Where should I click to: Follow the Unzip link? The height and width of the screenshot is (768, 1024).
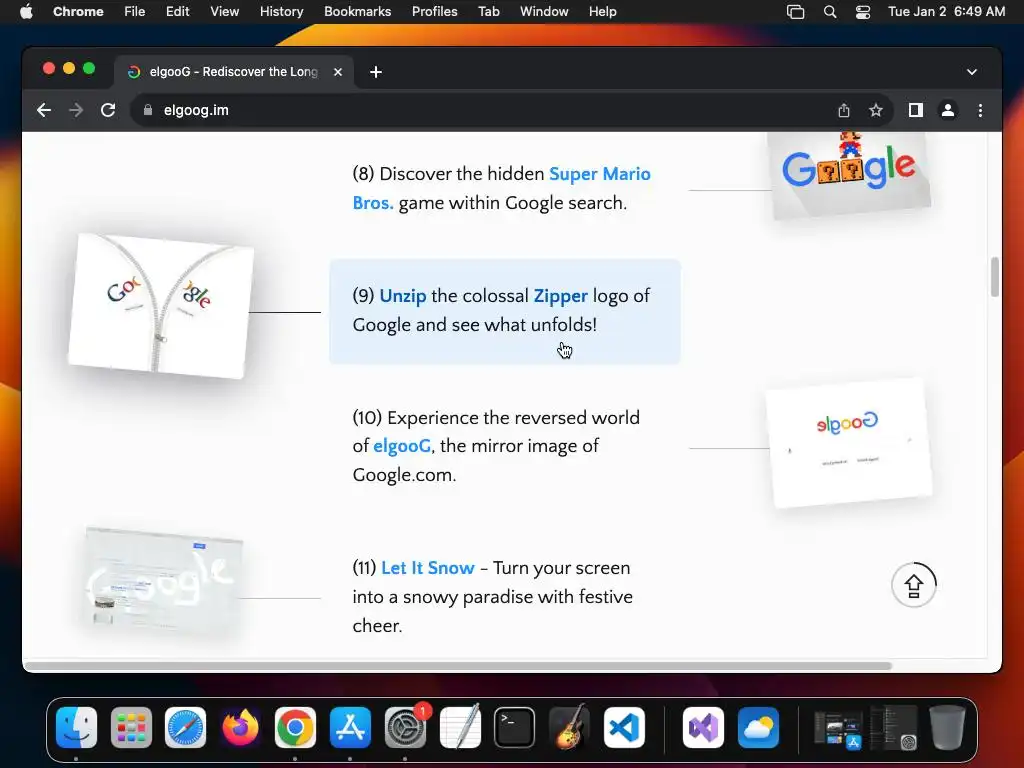point(403,296)
